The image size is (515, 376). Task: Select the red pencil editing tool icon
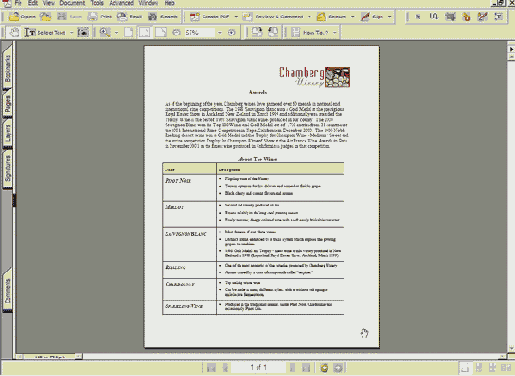tap(482, 16)
